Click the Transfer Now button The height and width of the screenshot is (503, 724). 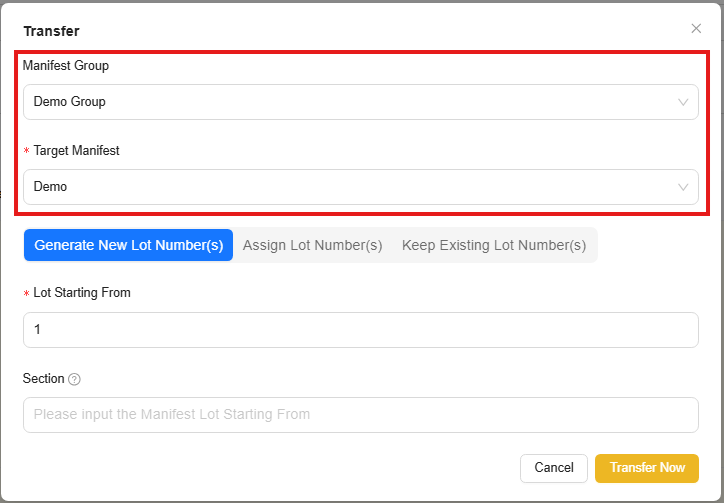click(x=647, y=468)
